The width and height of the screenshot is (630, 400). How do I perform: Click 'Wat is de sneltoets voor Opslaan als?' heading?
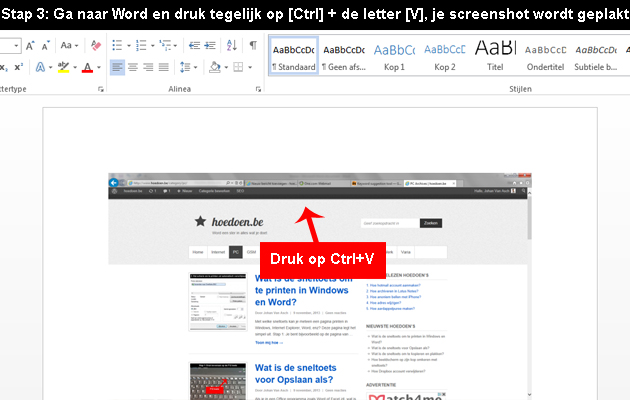coord(296,374)
